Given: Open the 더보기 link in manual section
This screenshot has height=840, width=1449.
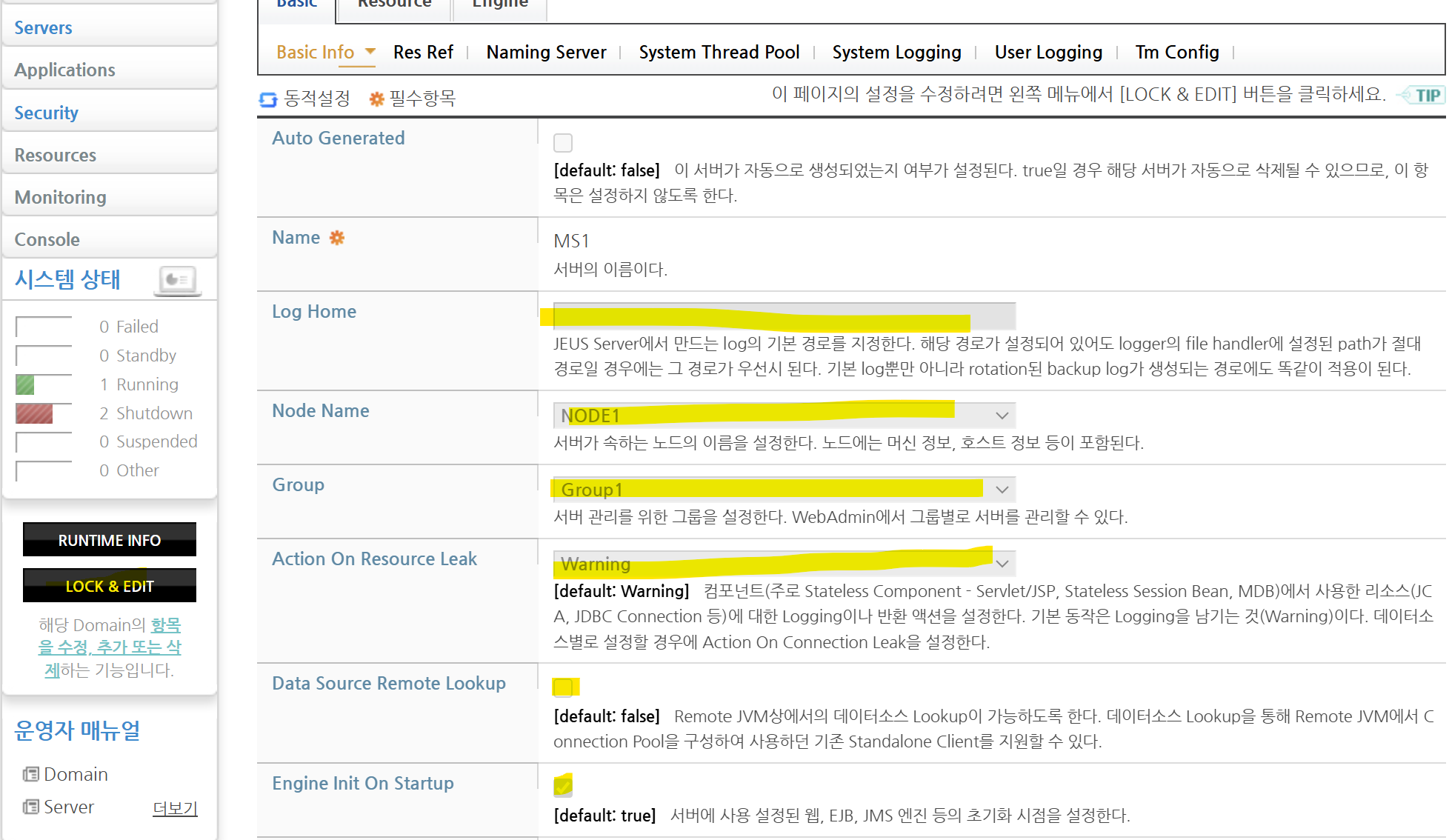Looking at the screenshot, I should [175, 808].
